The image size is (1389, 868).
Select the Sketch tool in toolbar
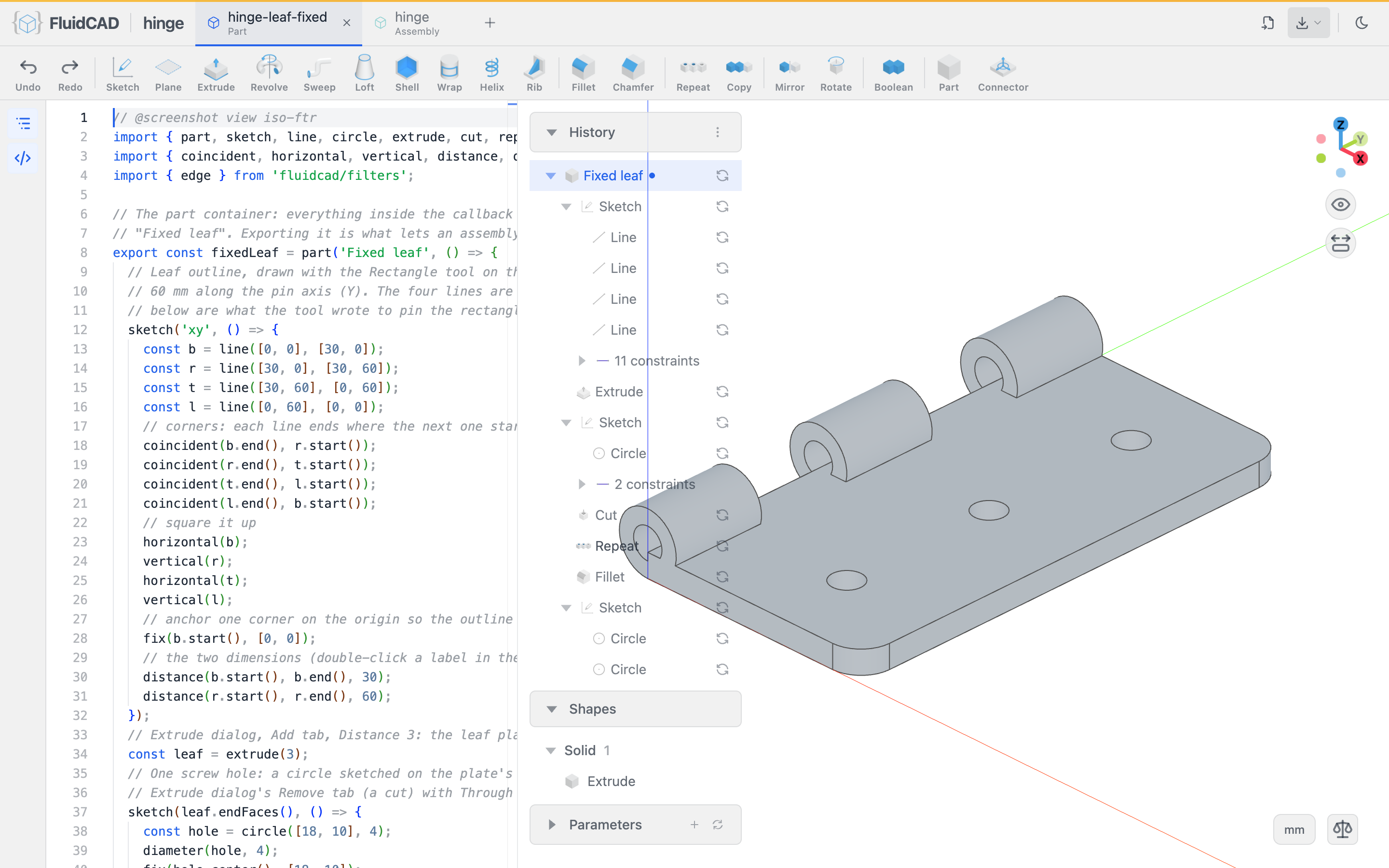point(122,73)
